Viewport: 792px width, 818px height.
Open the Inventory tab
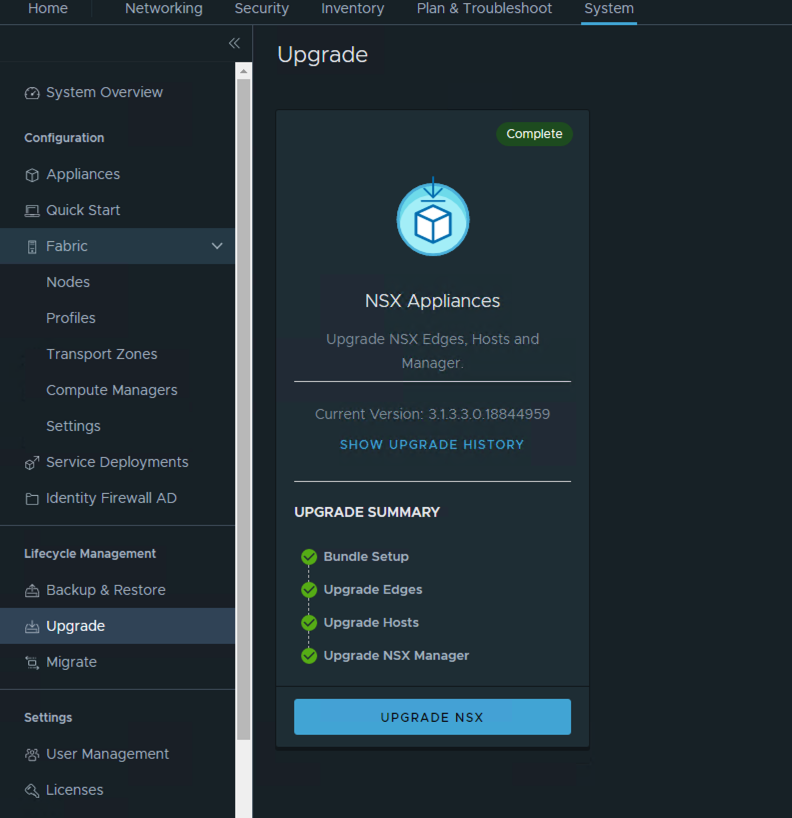click(352, 8)
